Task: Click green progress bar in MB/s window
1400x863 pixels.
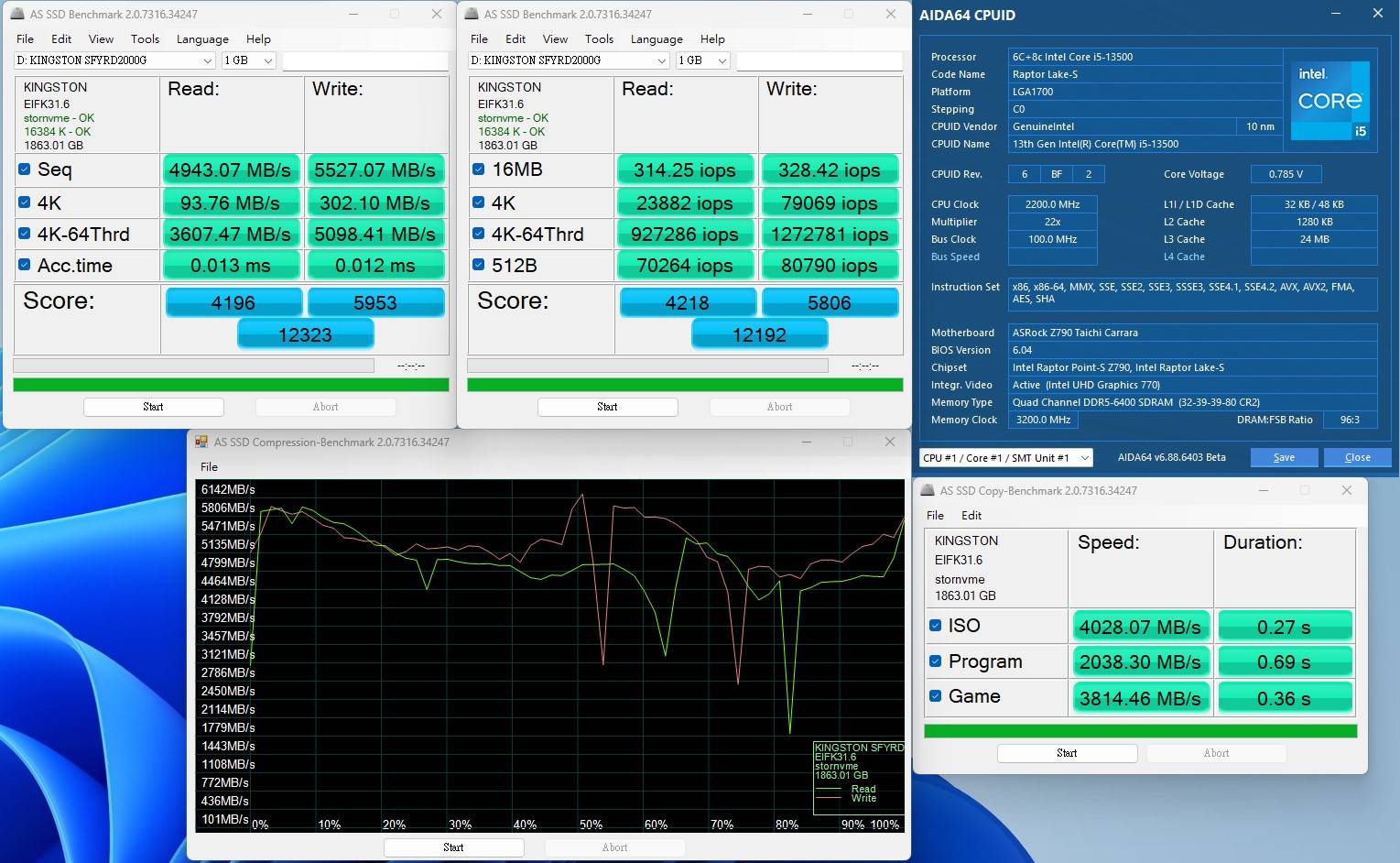Action: [x=231, y=385]
